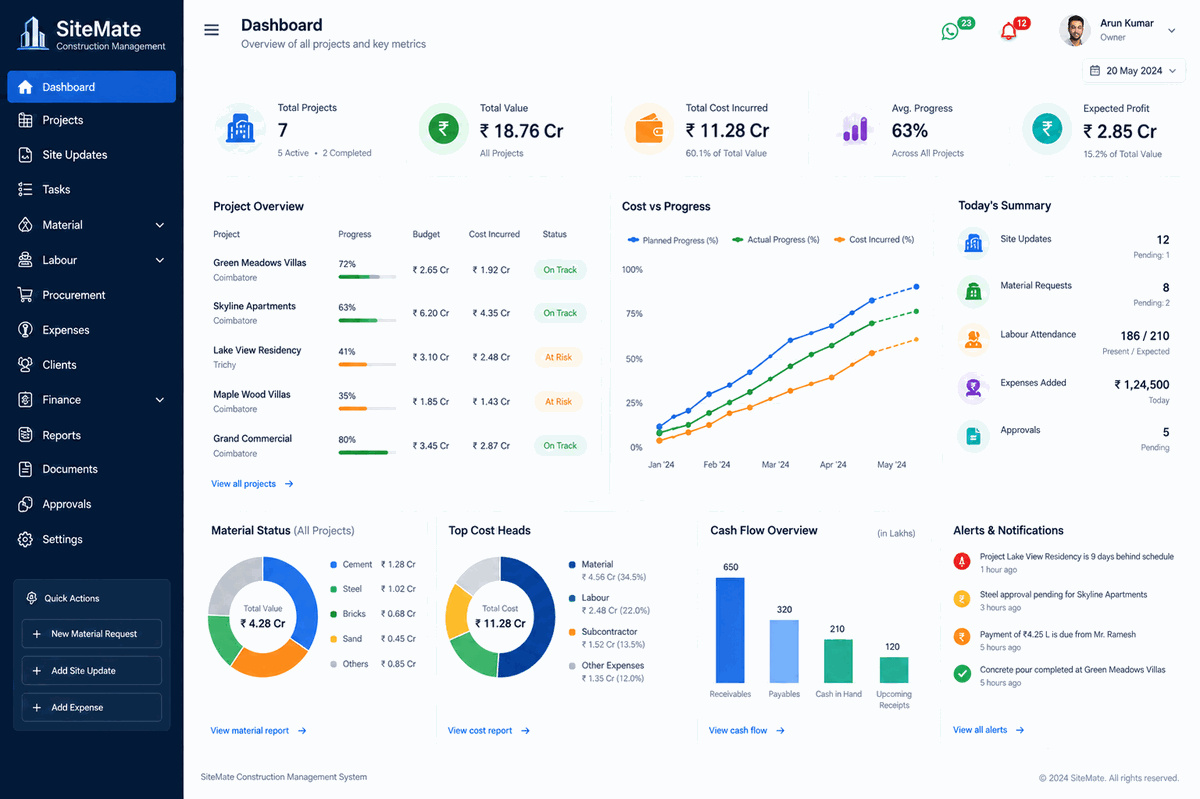Click the Expected Profit teal rupee icon
Screen dimensions: 1200x799
point(1047,128)
